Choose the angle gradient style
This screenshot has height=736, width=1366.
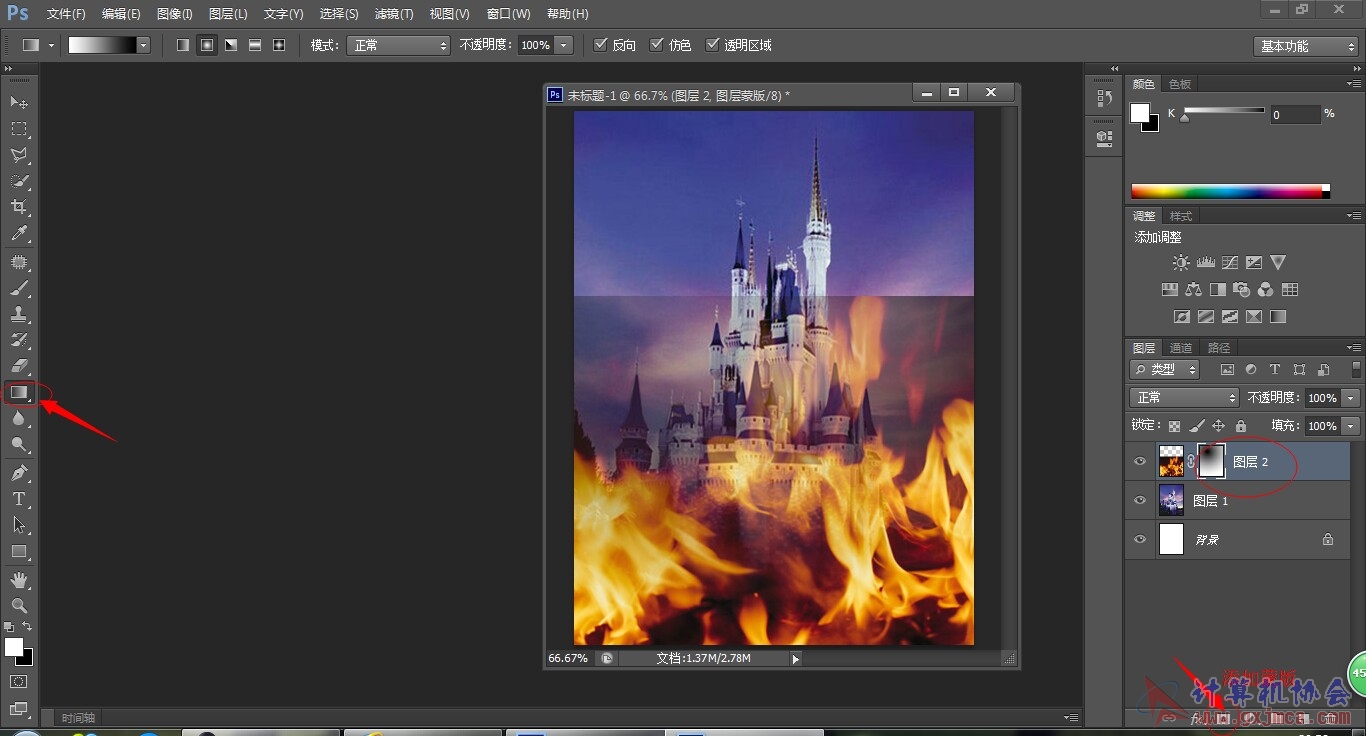(231, 45)
